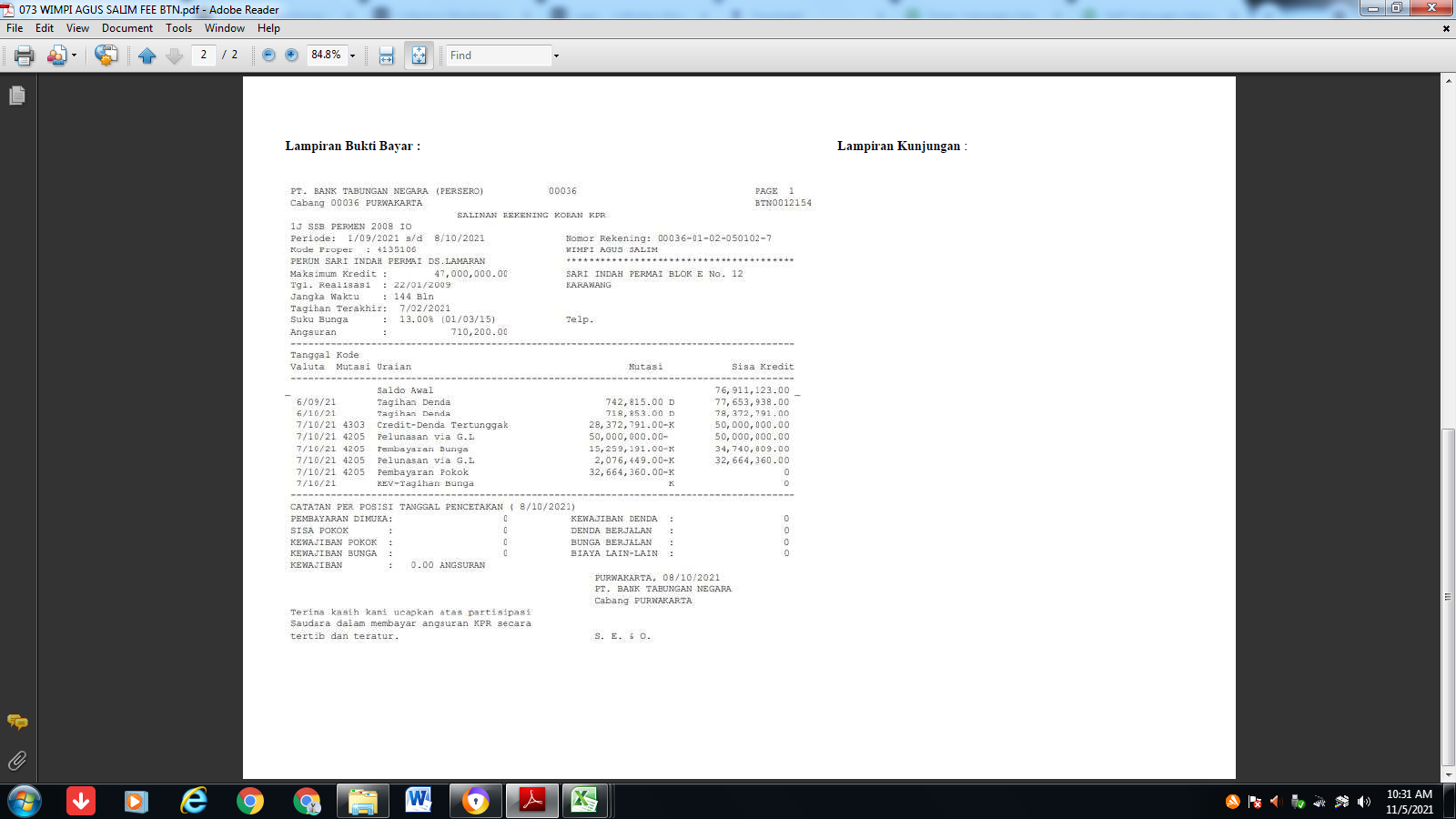Click the zoom out minus button
The width and height of the screenshot is (1456, 819).
point(268,56)
